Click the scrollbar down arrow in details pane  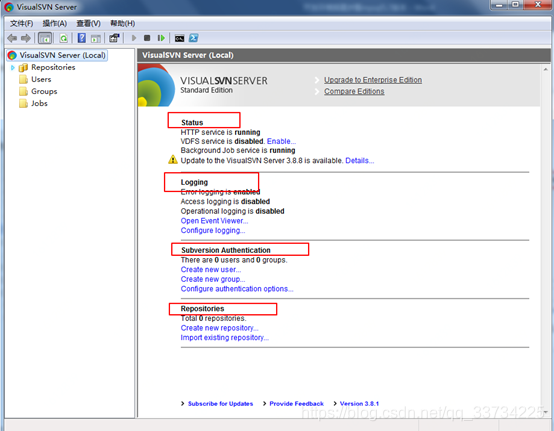tap(546, 412)
